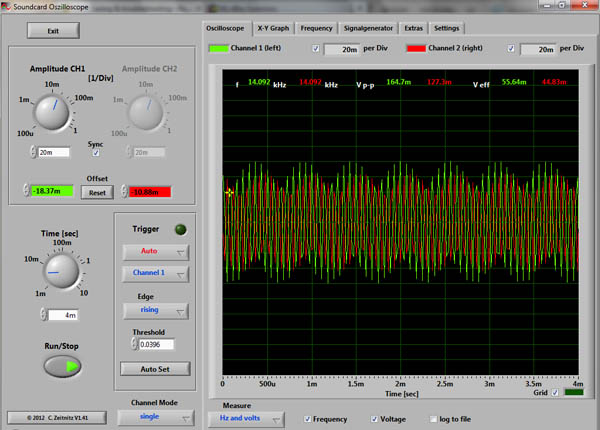
Task: Click the Time rotary knob
Action: click(62, 274)
